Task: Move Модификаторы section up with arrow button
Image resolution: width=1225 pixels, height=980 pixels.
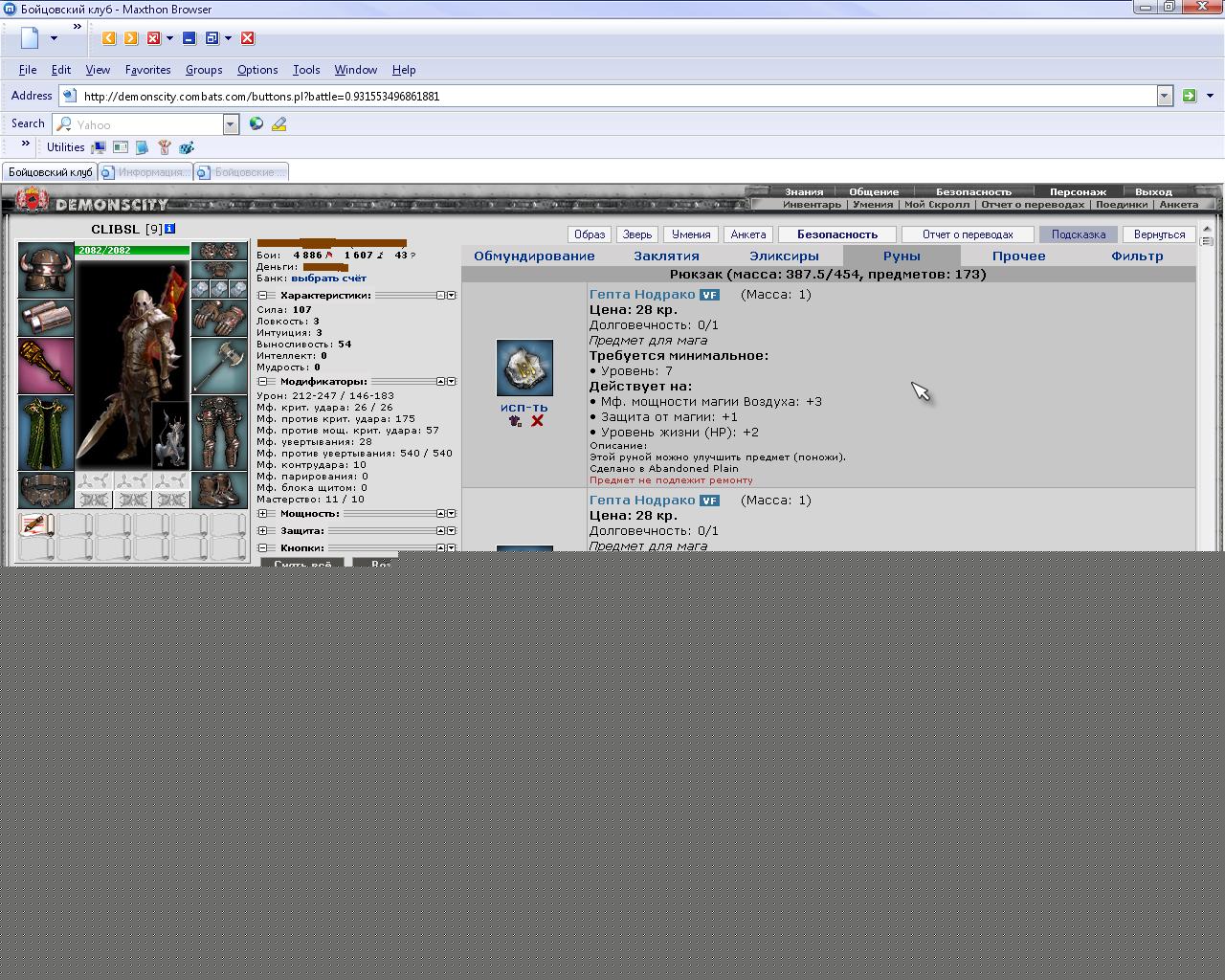Action: tap(441, 382)
